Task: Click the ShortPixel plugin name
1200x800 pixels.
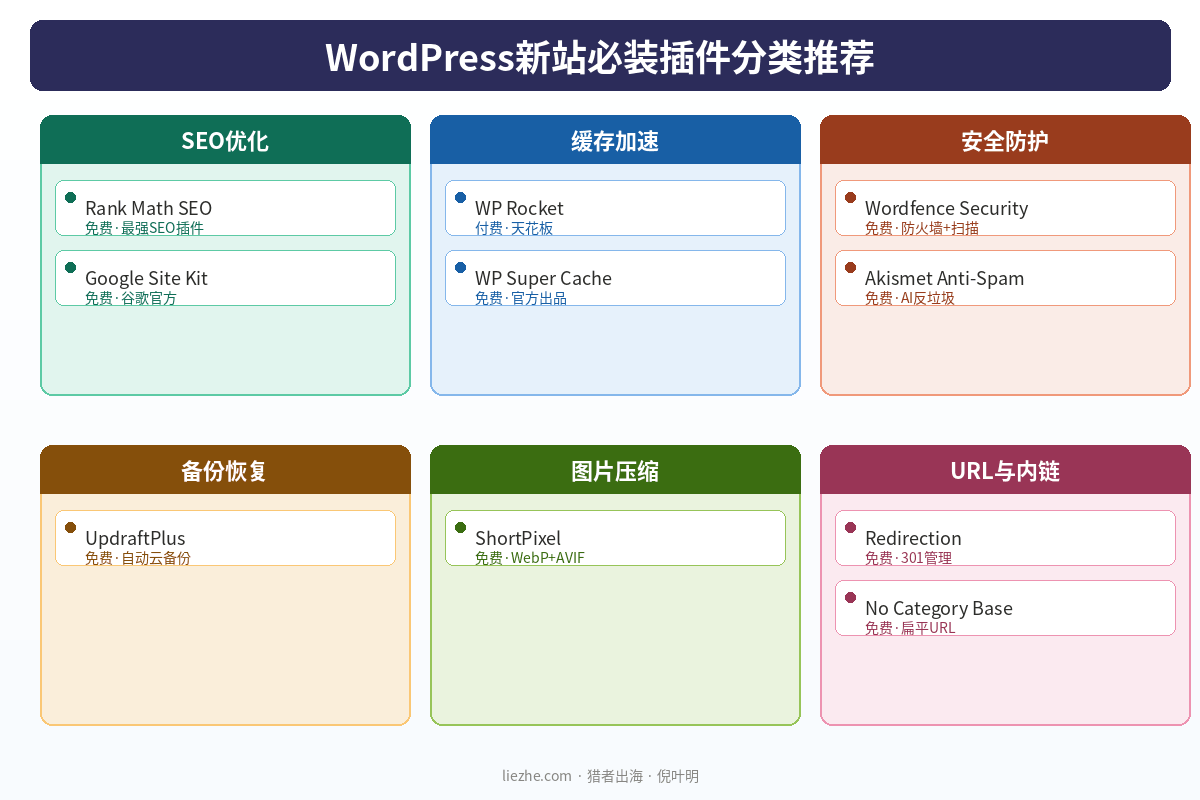Action: click(x=518, y=538)
